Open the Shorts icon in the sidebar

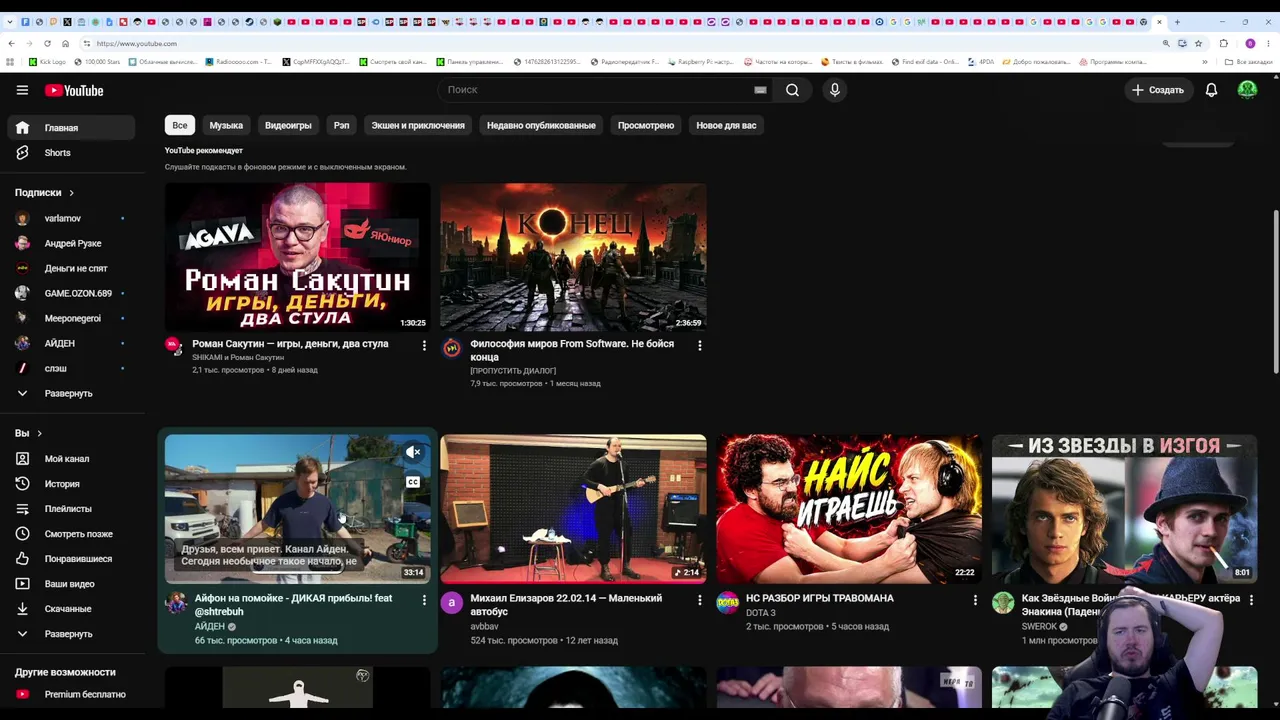point(22,153)
